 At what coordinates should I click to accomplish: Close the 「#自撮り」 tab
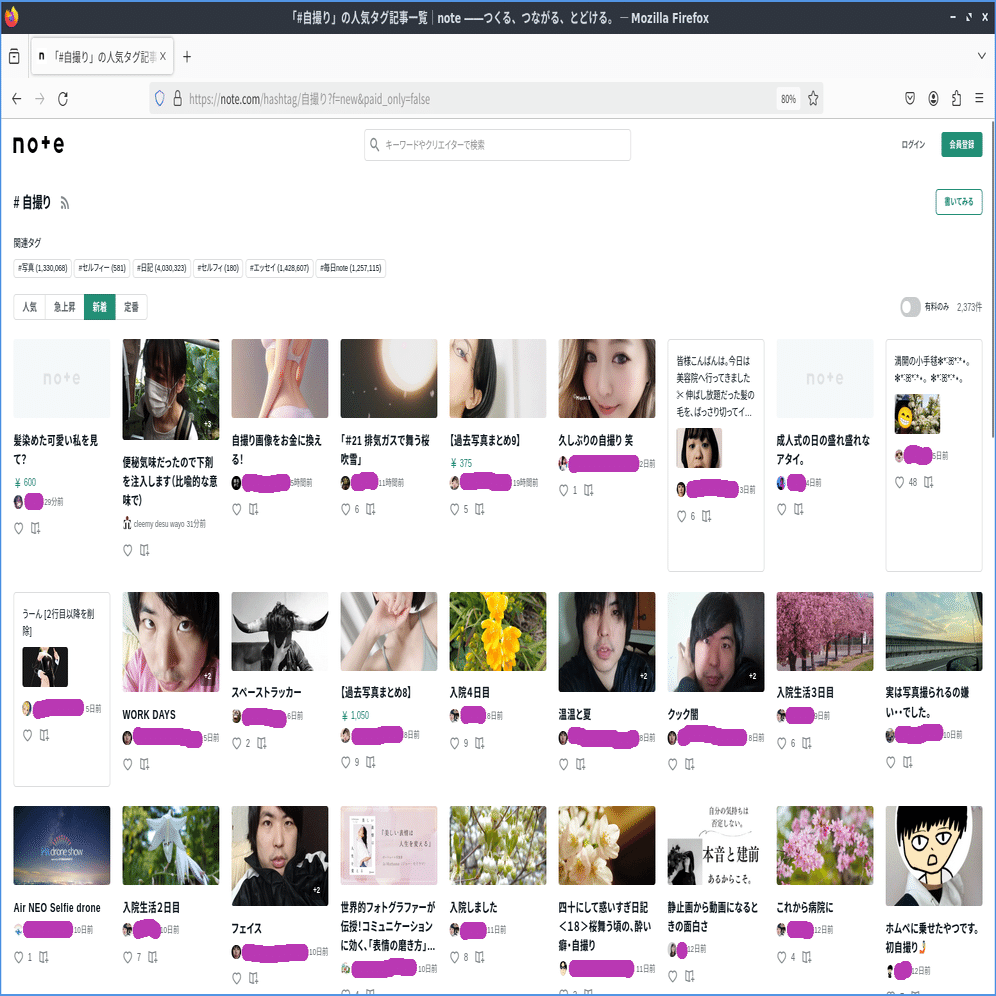pos(163,57)
